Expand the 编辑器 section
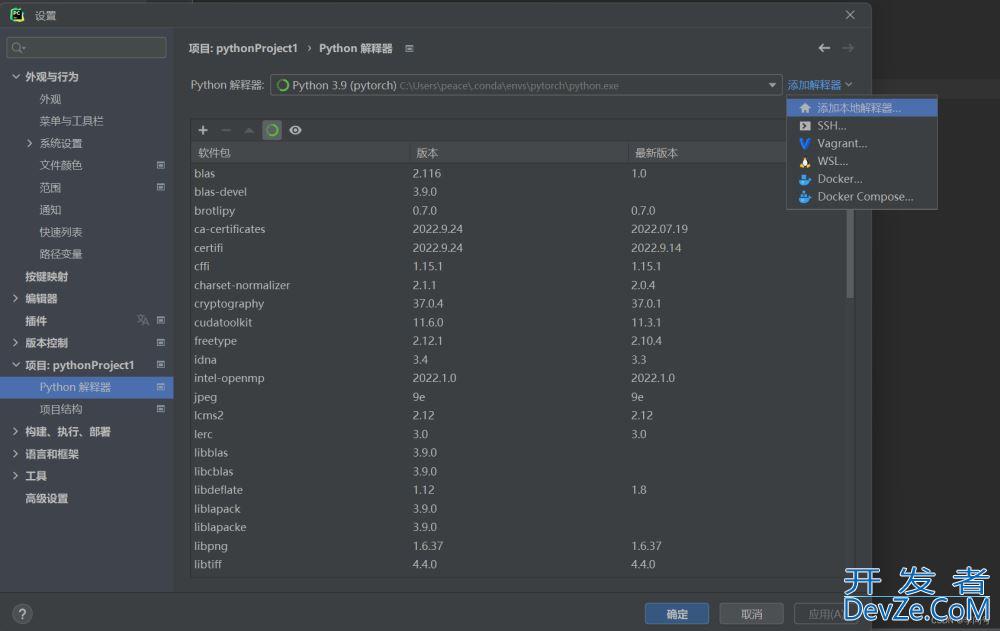This screenshot has width=1000, height=631. point(16,299)
